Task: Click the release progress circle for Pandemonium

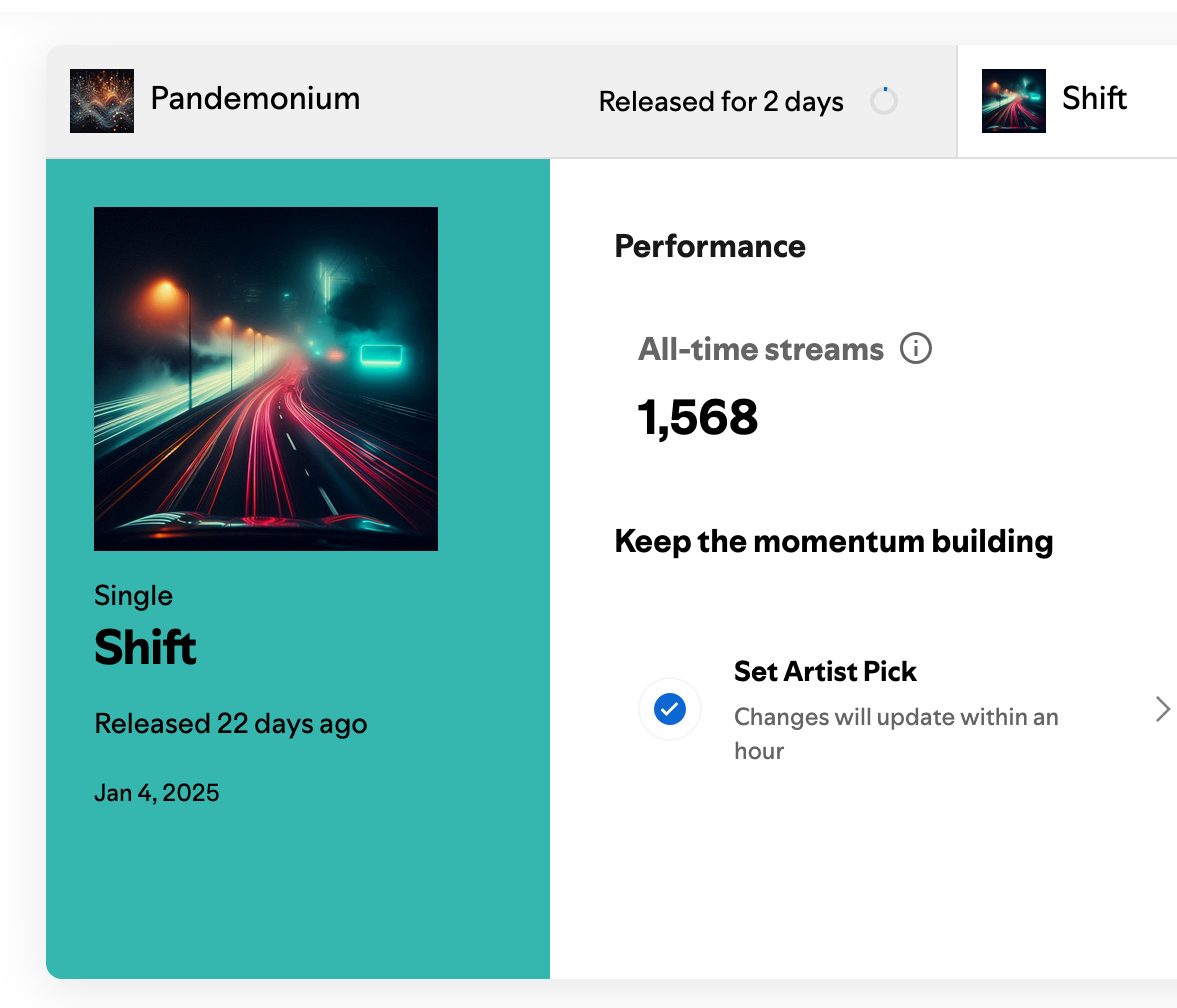Action: coord(884,101)
